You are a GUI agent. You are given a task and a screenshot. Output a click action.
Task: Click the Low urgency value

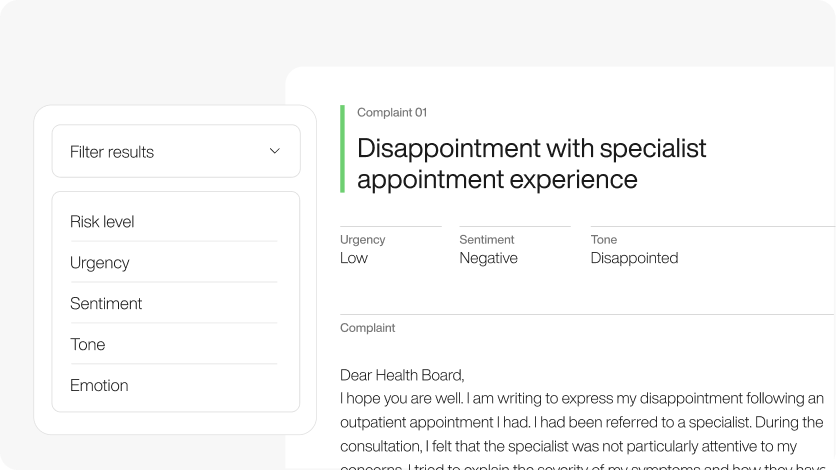tap(354, 258)
